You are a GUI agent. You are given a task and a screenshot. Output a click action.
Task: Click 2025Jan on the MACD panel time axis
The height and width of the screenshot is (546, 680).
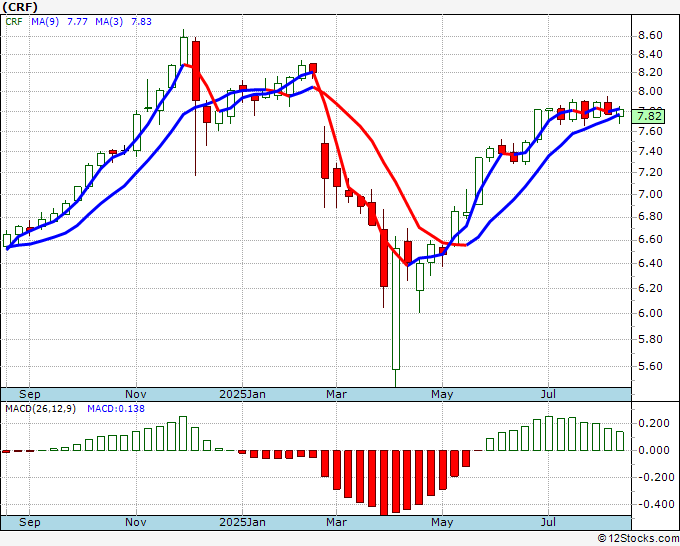(242, 522)
